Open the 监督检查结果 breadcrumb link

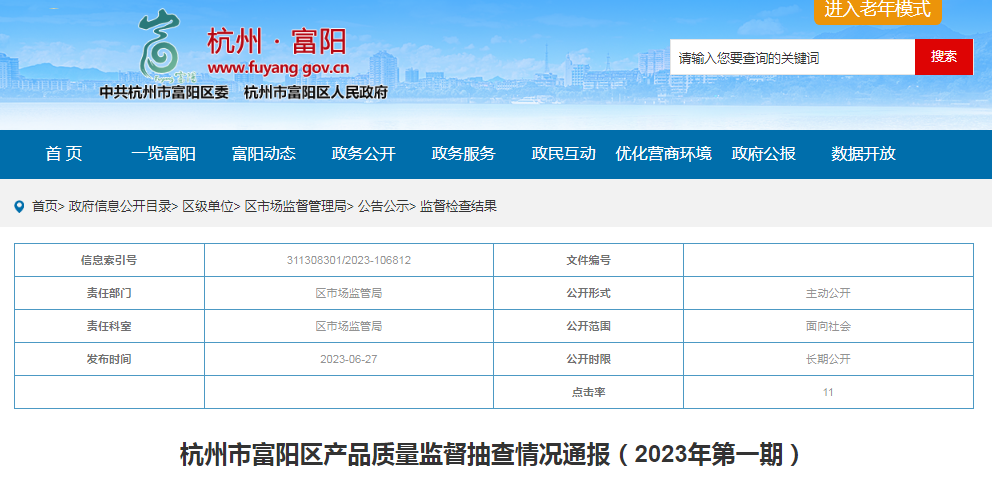tap(458, 207)
